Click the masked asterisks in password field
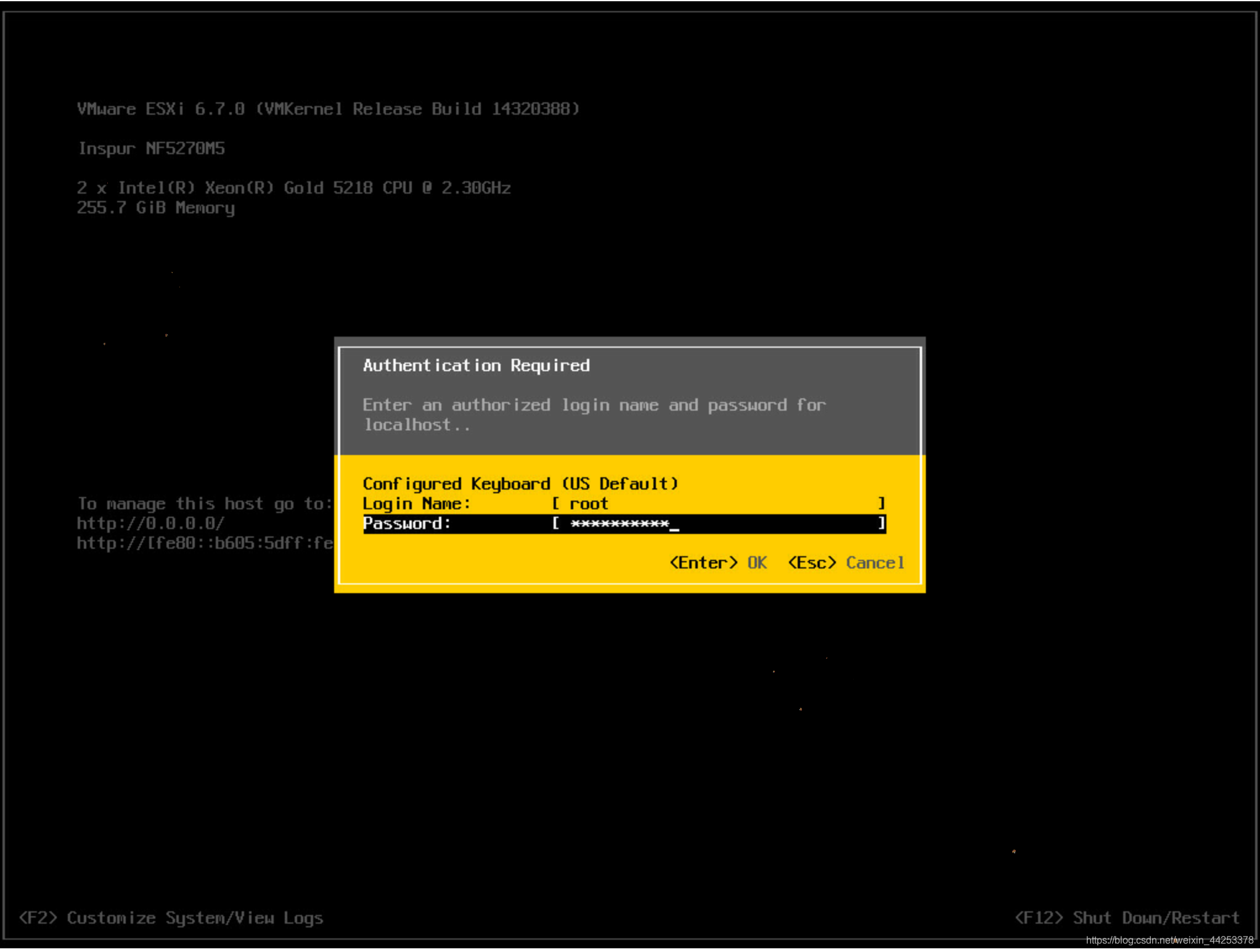The height and width of the screenshot is (952, 1260). [x=619, y=524]
